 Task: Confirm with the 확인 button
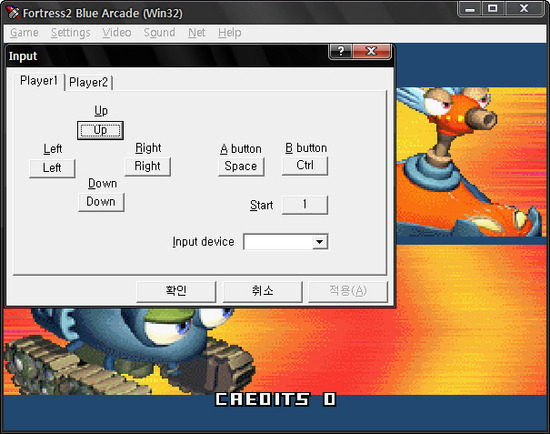[x=176, y=291]
